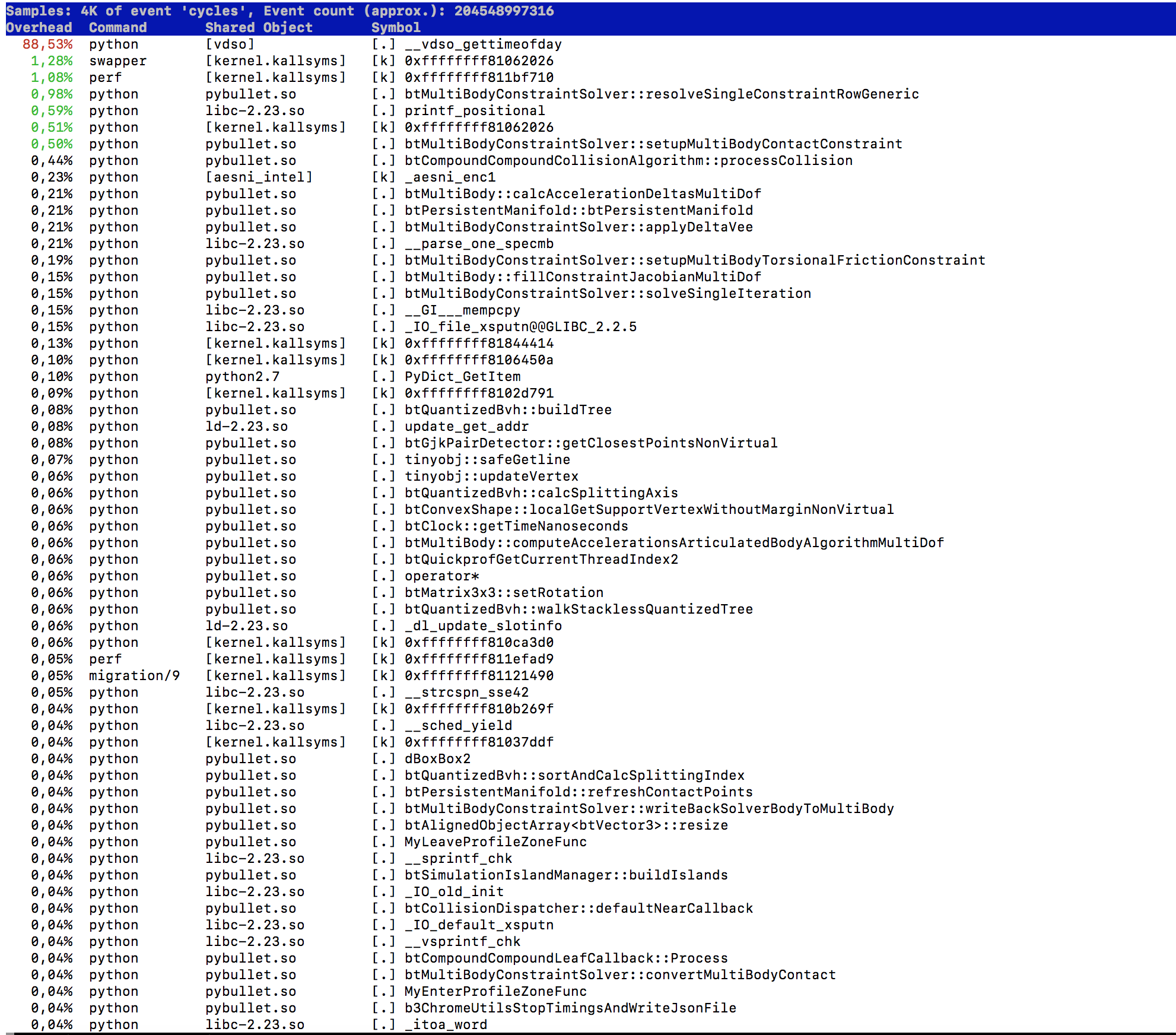Select the dBoxBox2 symbol entry
Screen dimensions: 1176x1035
click(x=437, y=759)
